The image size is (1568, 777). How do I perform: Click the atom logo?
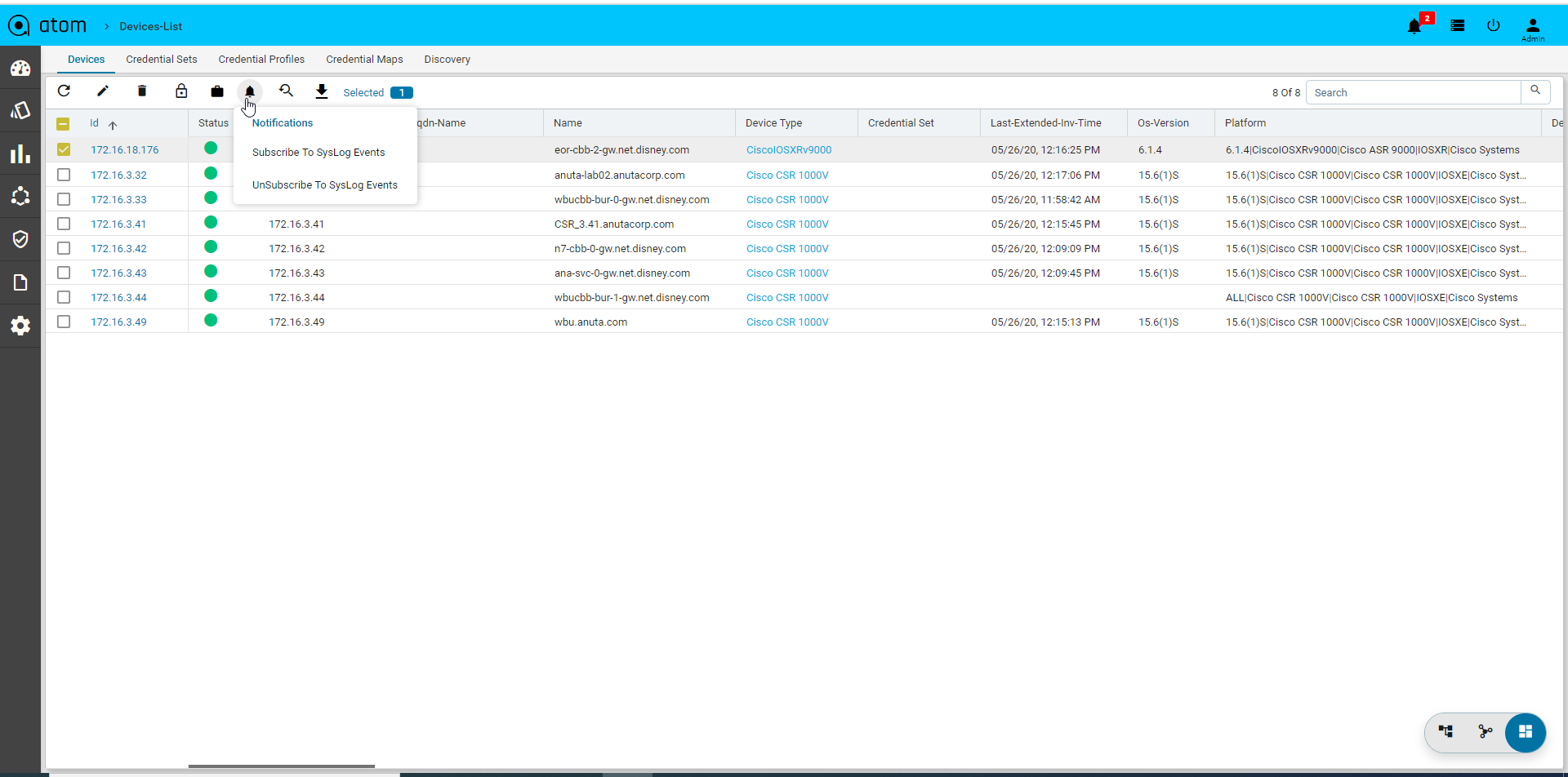click(x=47, y=25)
